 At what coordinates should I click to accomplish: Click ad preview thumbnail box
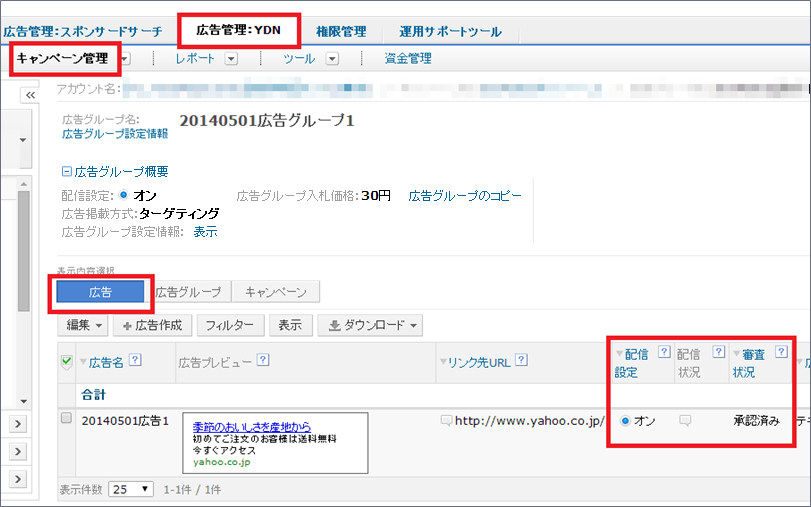(276, 443)
